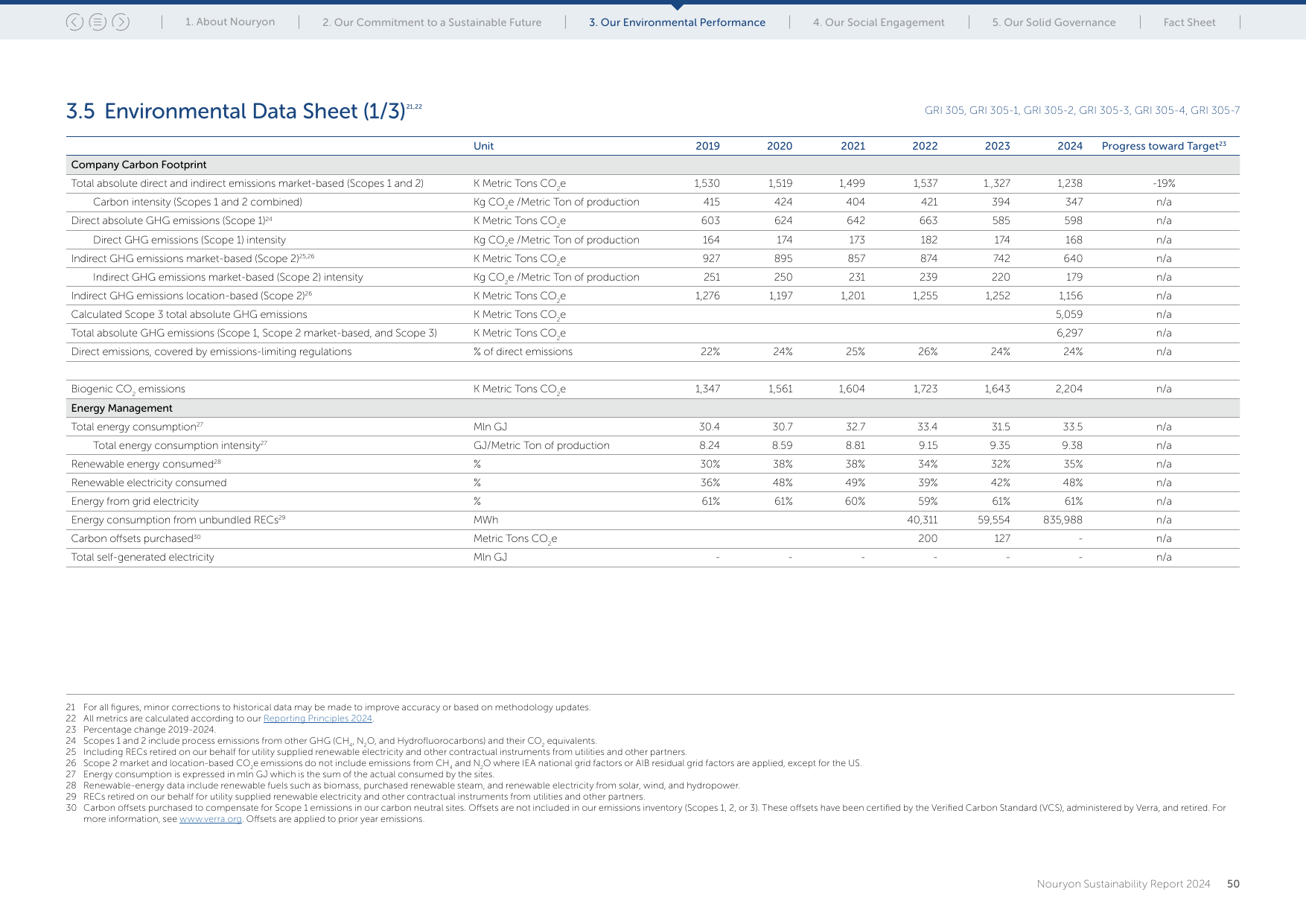Click the GRI 305 references text
Image resolution: width=1306 pixels, height=924 pixels.
[x=1082, y=110]
